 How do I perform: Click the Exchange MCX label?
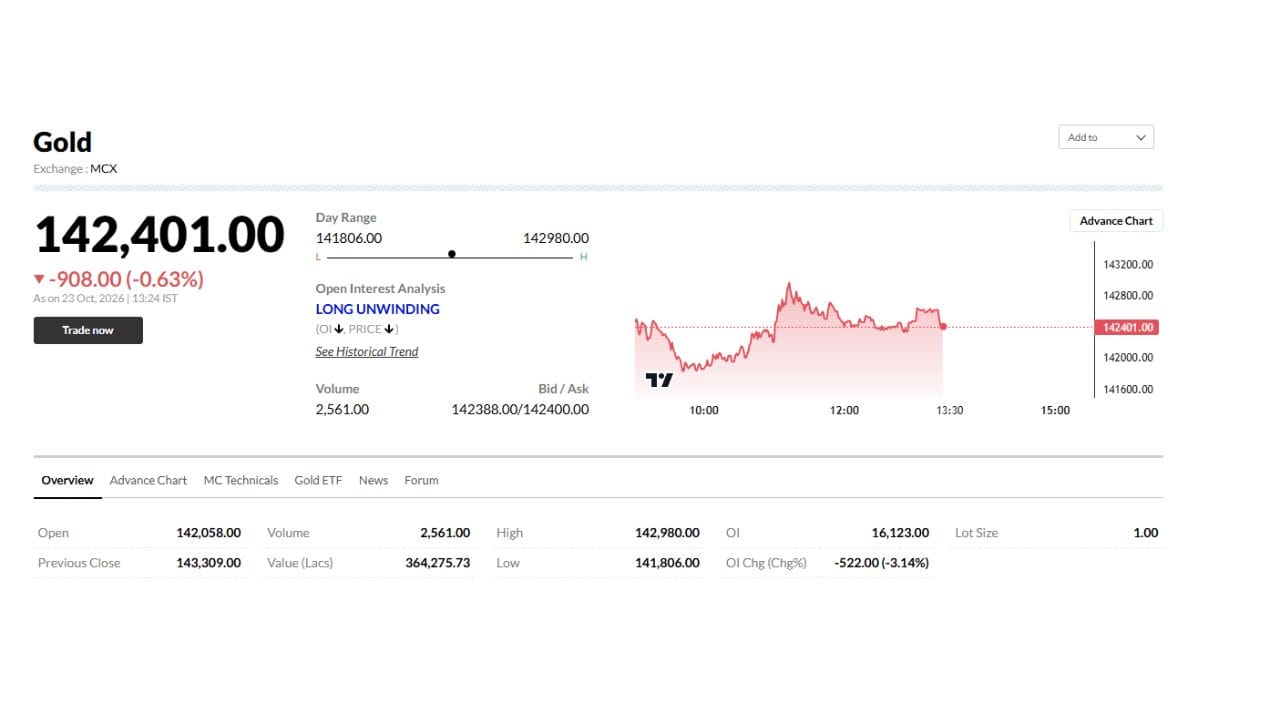click(x=75, y=169)
